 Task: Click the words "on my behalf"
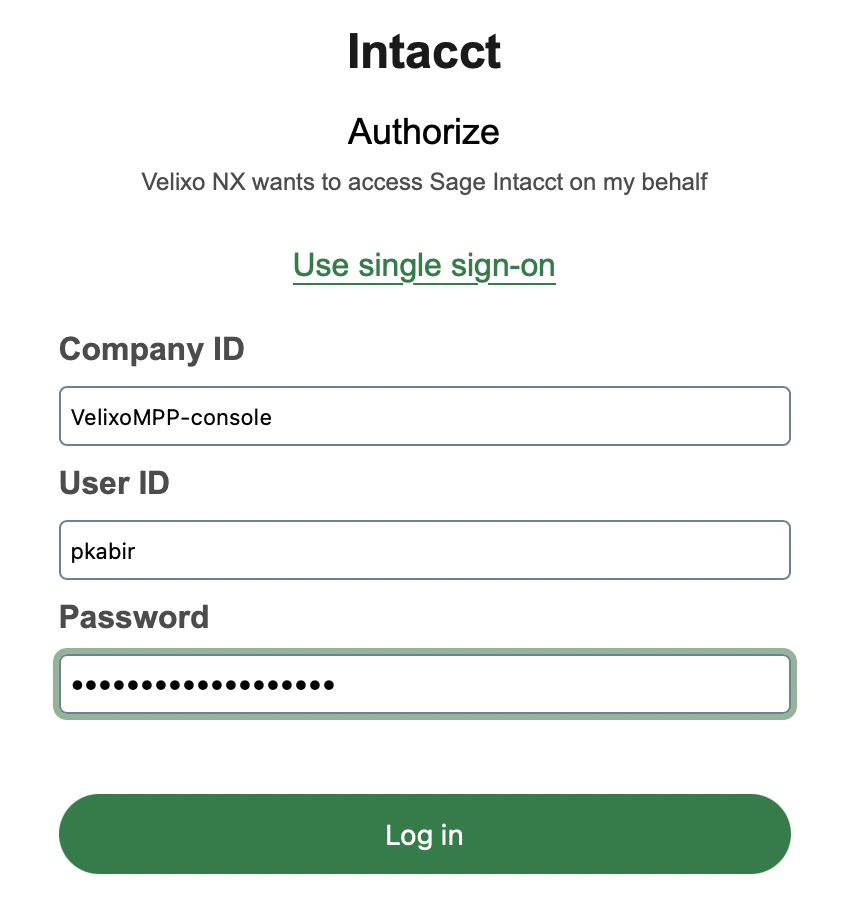(643, 182)
